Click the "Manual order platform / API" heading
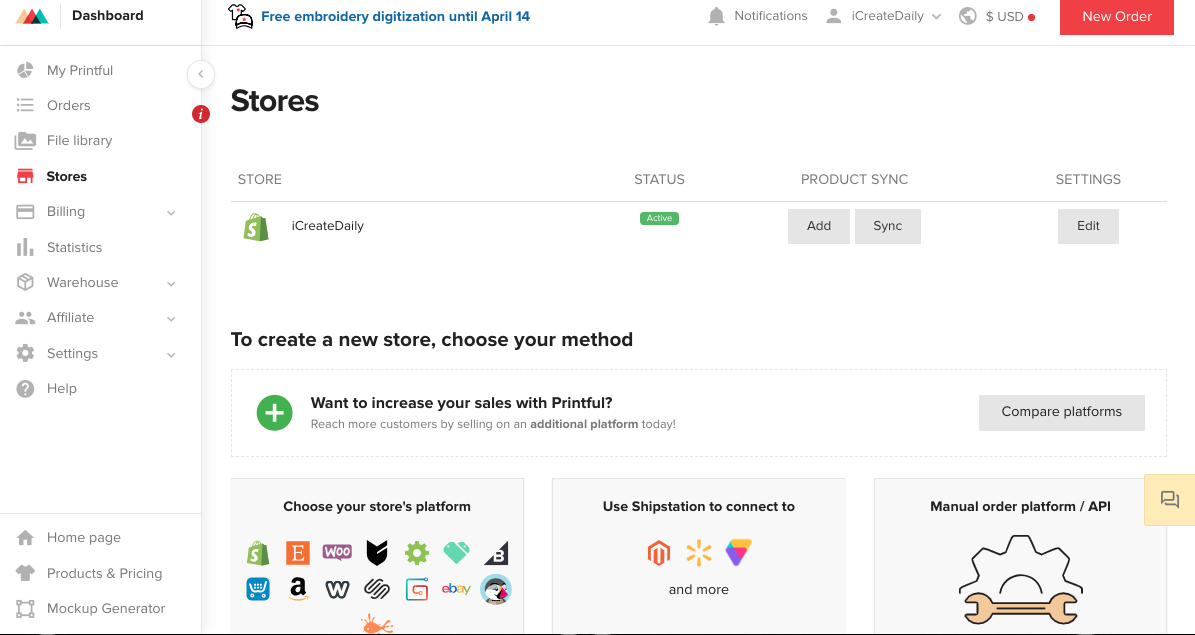The image size is (1195, 635). click(1020, 506)
